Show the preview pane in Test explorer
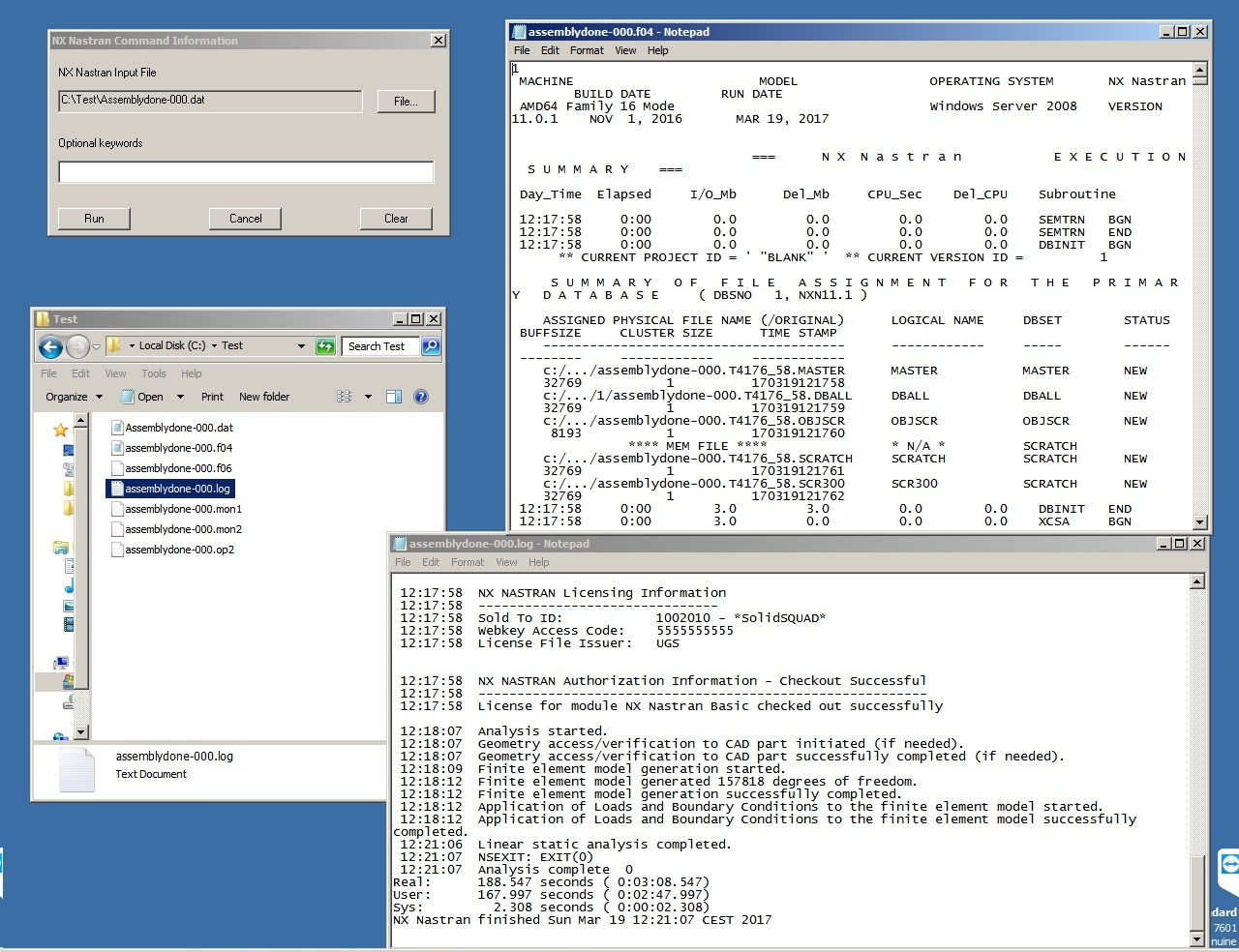The height and width of the screenshot is (952, 1239). (394, 397)
